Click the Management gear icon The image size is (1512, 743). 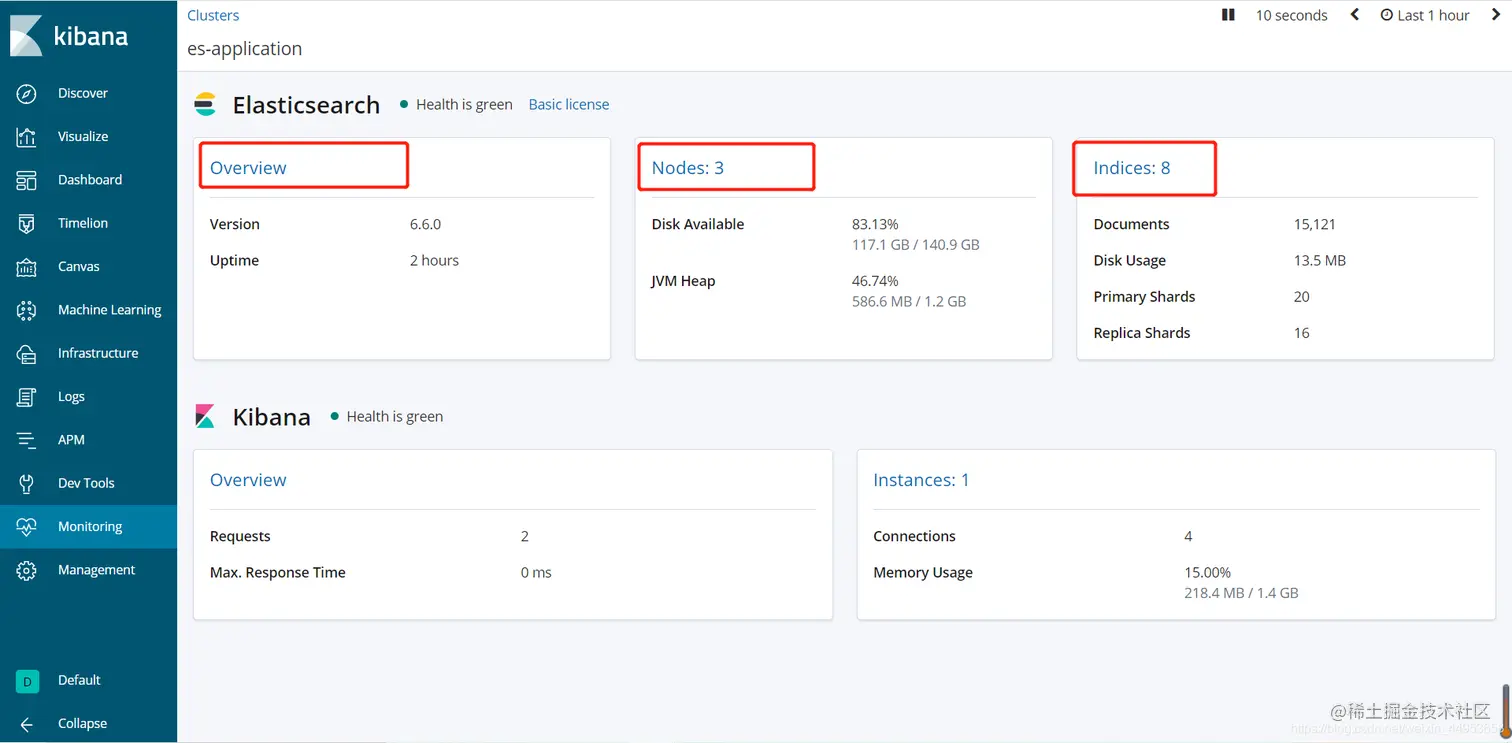tap(27, 570)
